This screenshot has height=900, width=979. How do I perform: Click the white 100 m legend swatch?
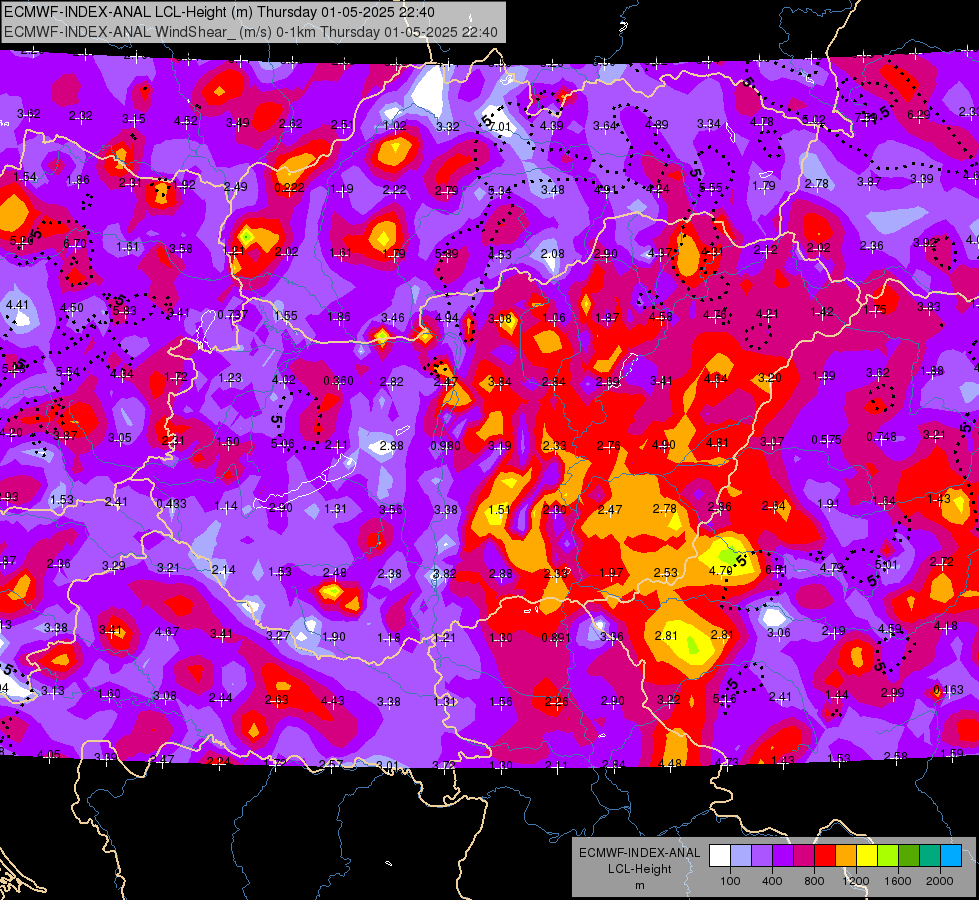pos(720,855)
